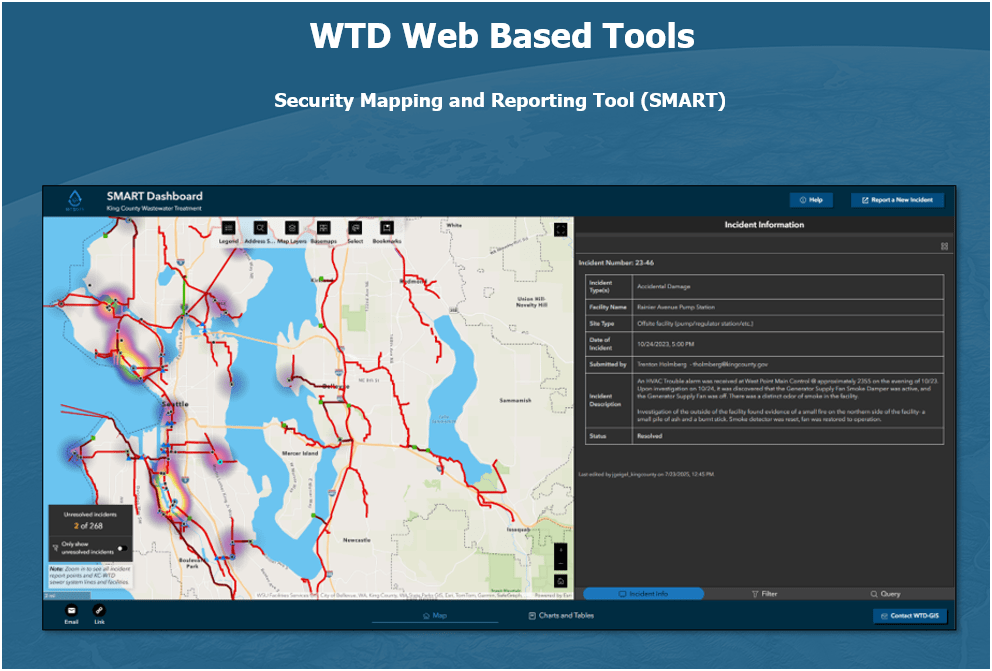
Task: Switch to the Filter tab
Action: click(764, 594)
